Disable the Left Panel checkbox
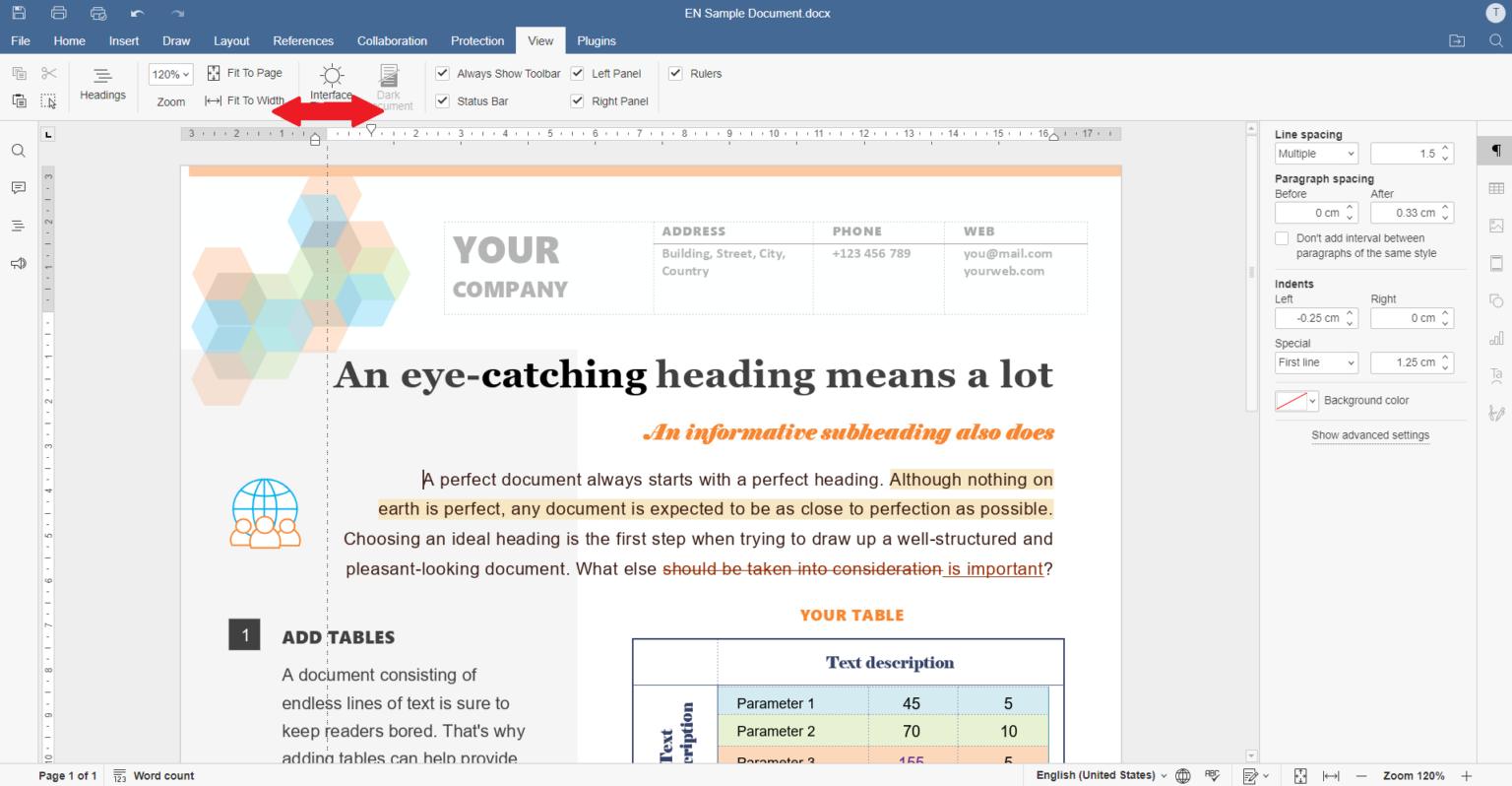Image resolution: width=1512 pixels, height=786 pixels. 579,73
